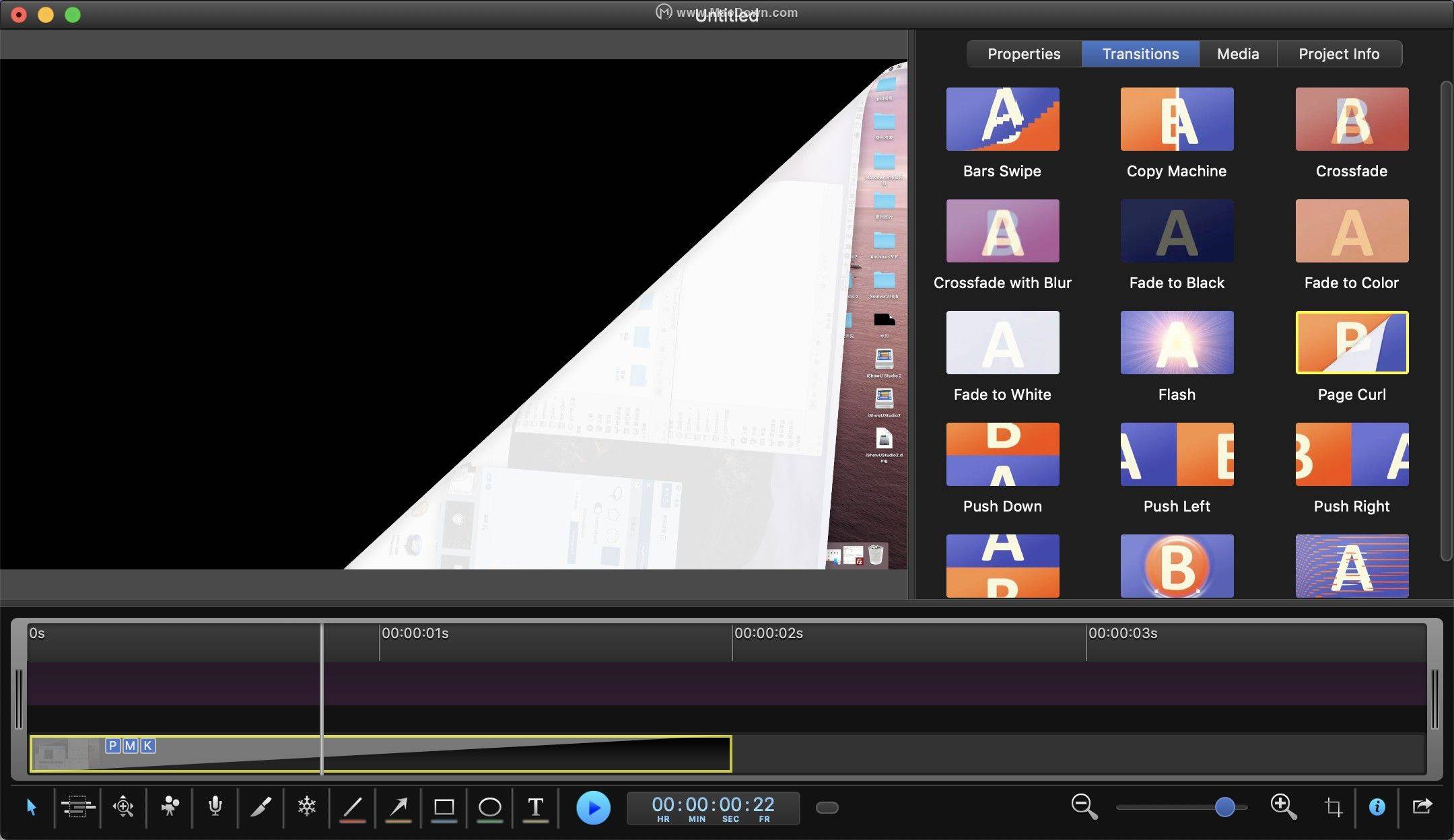Apply the snowflake freeze frame tool
This screenshot has height=840, width=1454.
(x=307, y=806)
